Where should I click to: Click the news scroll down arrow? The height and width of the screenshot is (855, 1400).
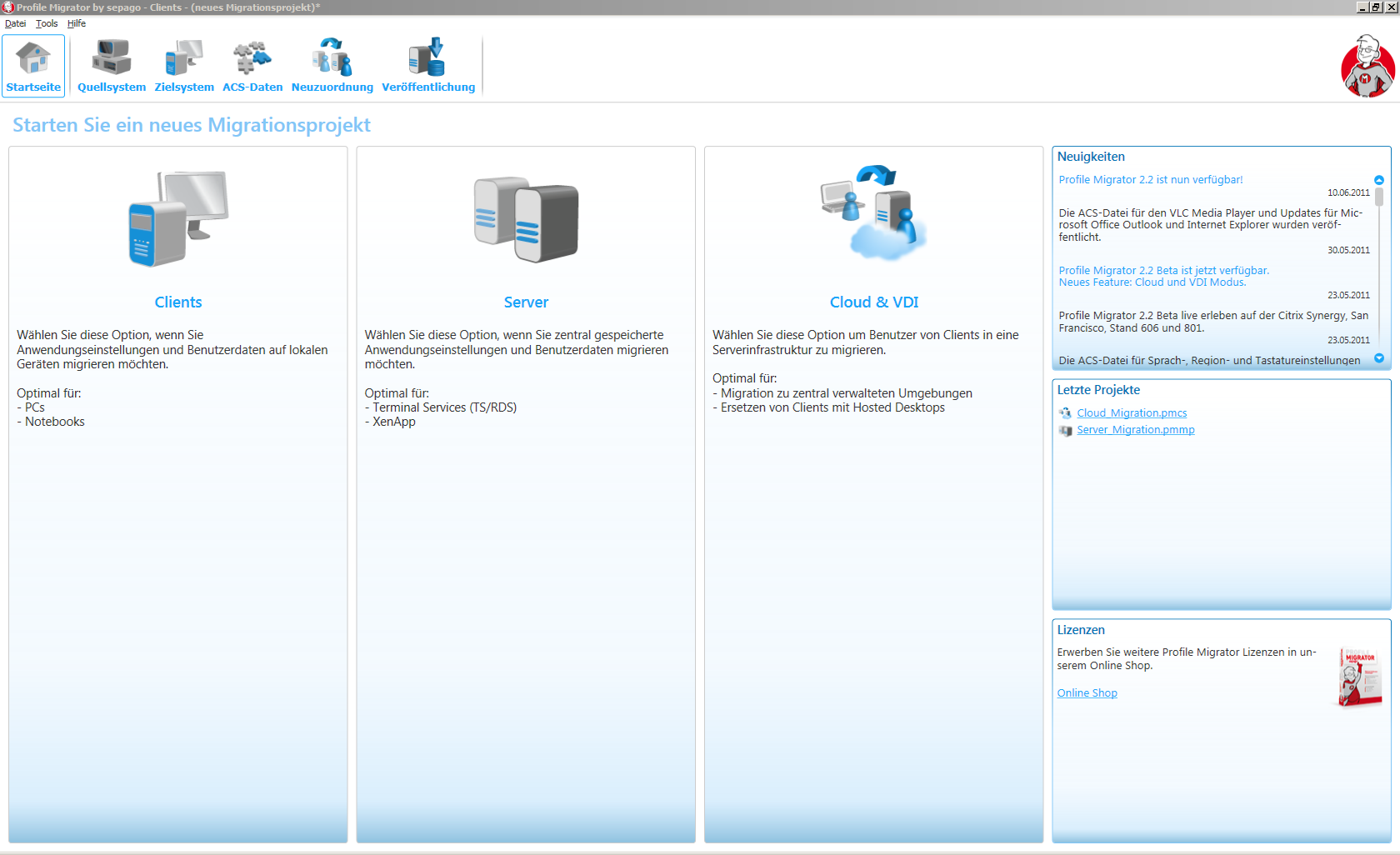pyautogui.click(x=1379, y=358)
